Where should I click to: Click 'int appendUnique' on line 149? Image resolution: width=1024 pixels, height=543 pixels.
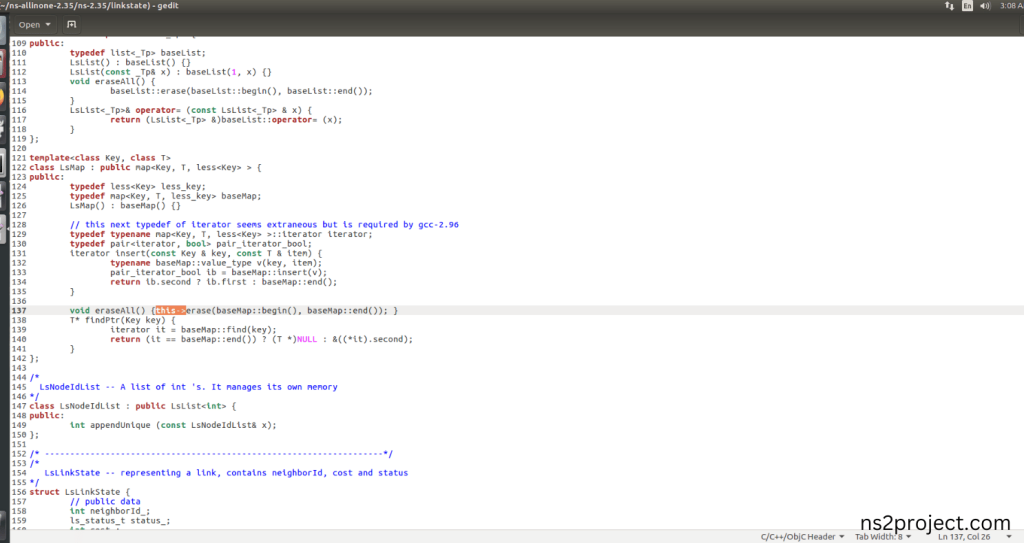click(x=110, y=425)
